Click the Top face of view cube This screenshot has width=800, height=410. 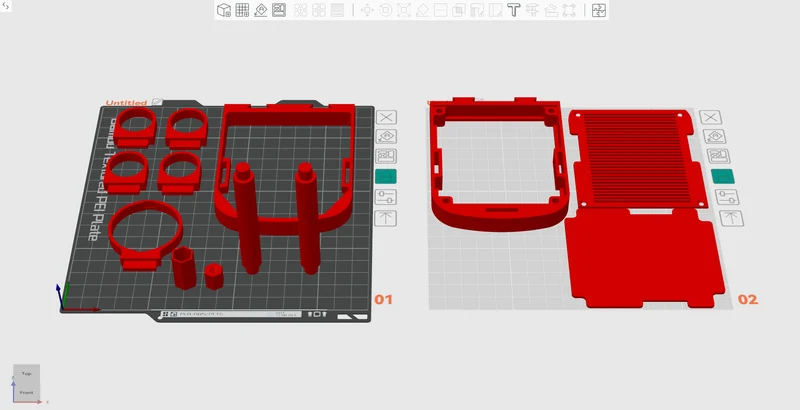click(27, 374)
